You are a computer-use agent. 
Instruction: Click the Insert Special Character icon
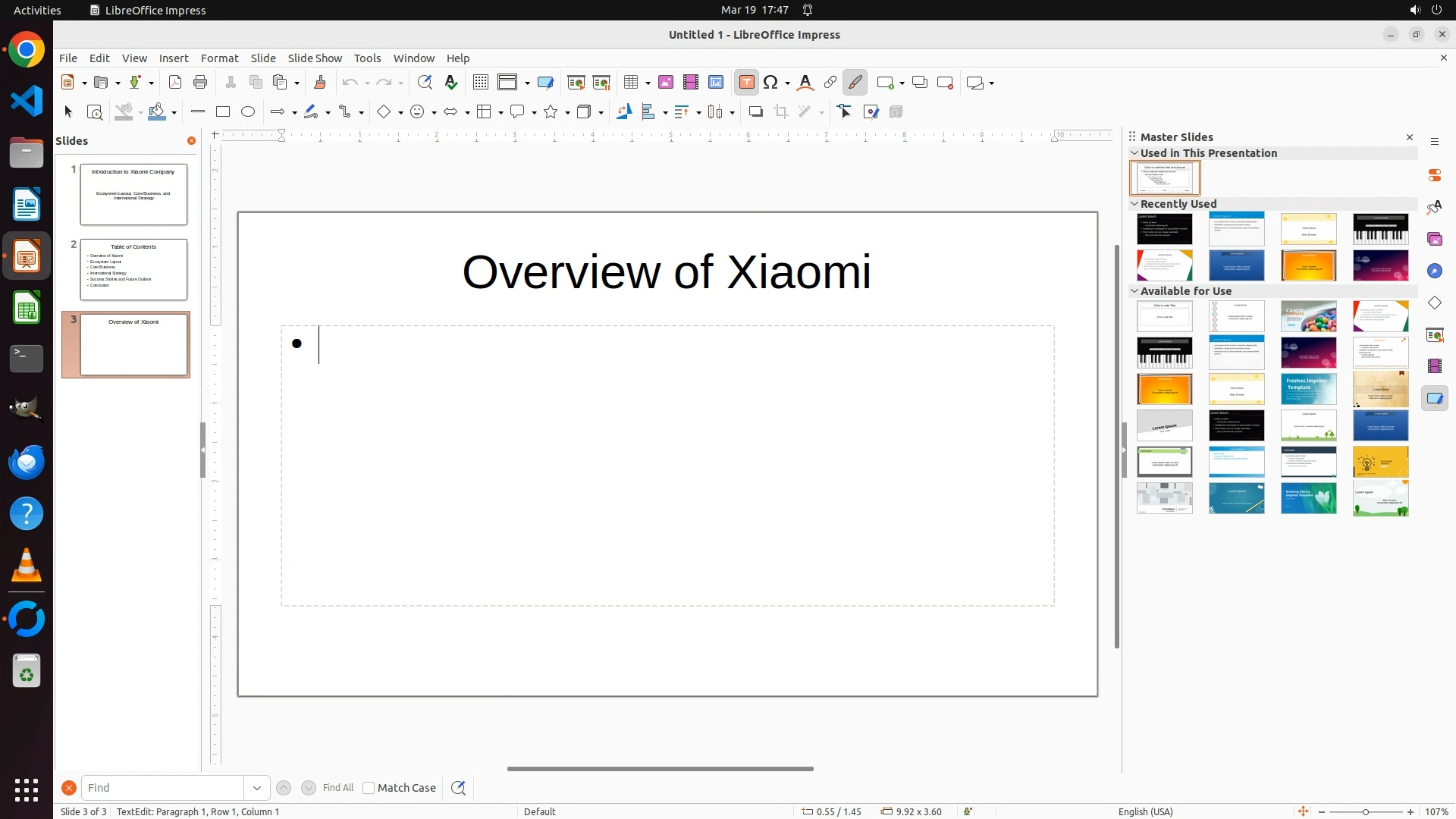(x=771, y=83)
